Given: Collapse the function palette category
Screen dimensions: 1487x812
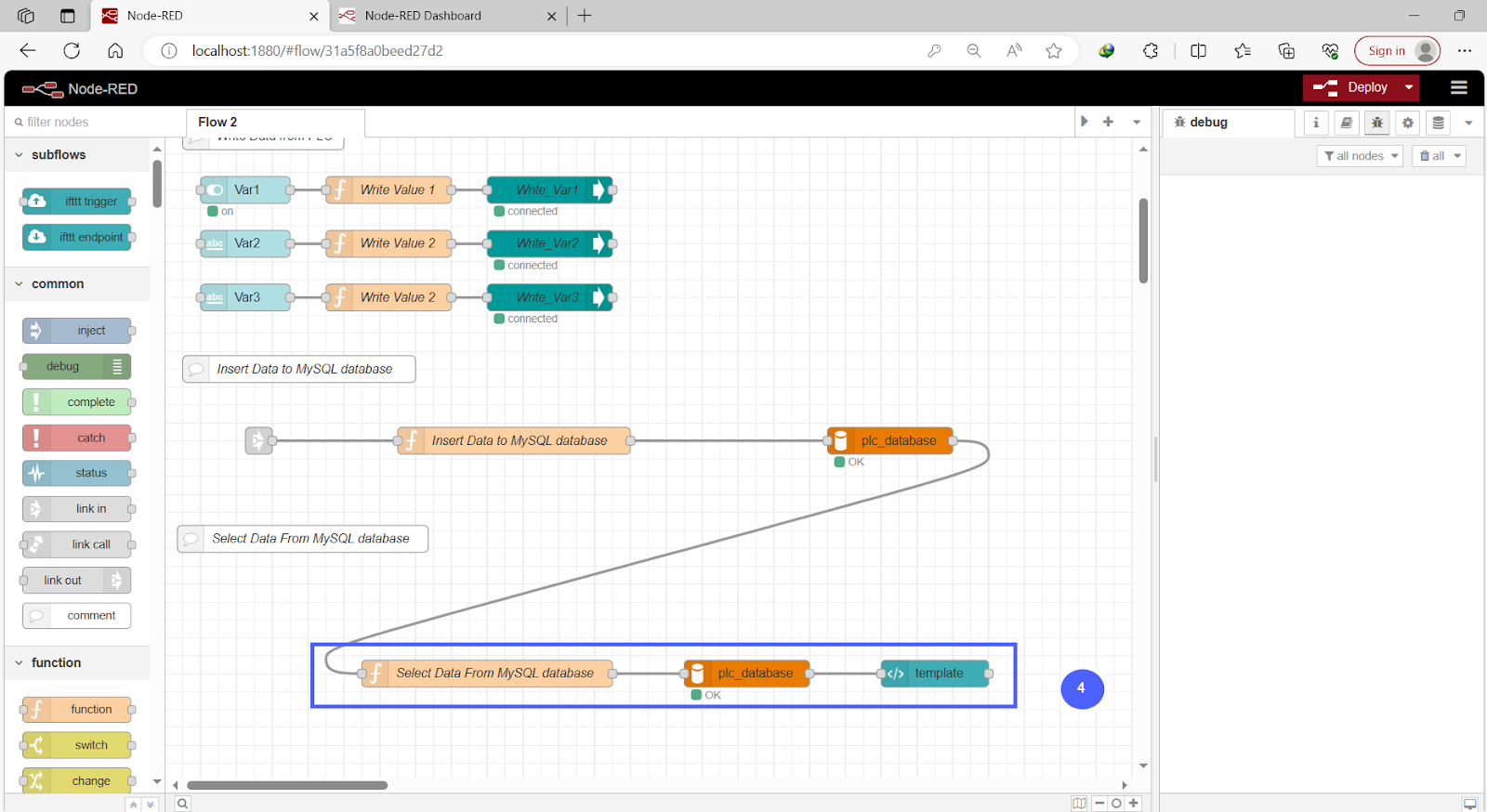Looking at the screenshot, I should tap(77, 663).
